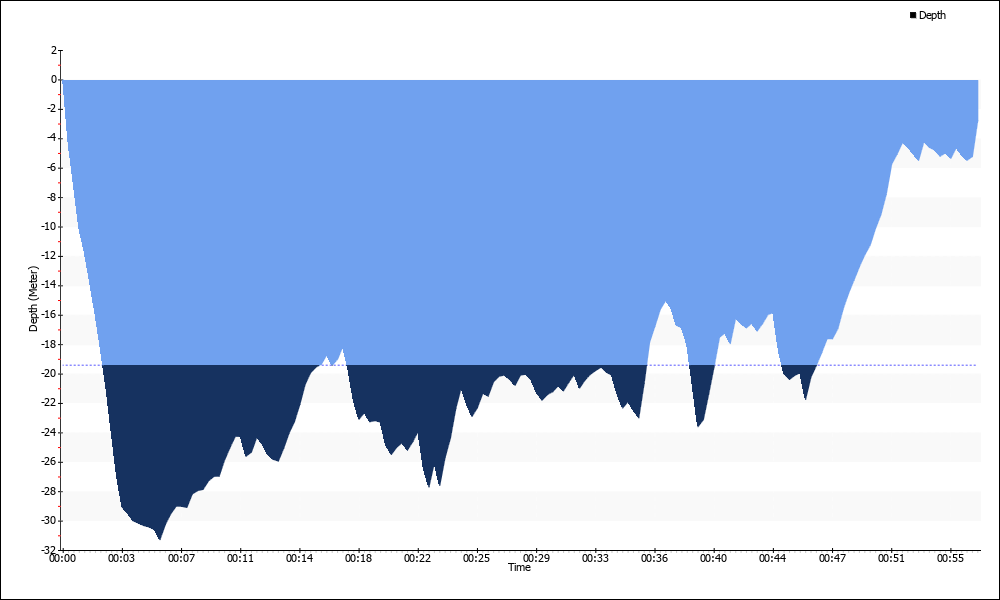The image size is (1000, 600).
Task: Click the -16 depth axis label
Action: (x=50, y=314)
